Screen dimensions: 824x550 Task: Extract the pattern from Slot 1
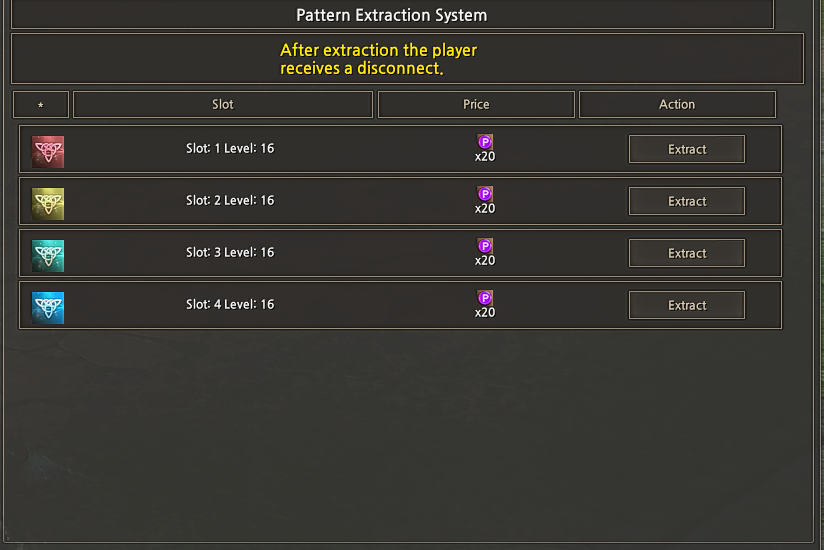(x=687, y=149)
